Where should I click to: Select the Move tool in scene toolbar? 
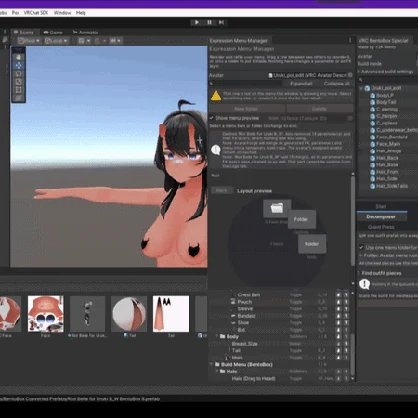[18, 66]
